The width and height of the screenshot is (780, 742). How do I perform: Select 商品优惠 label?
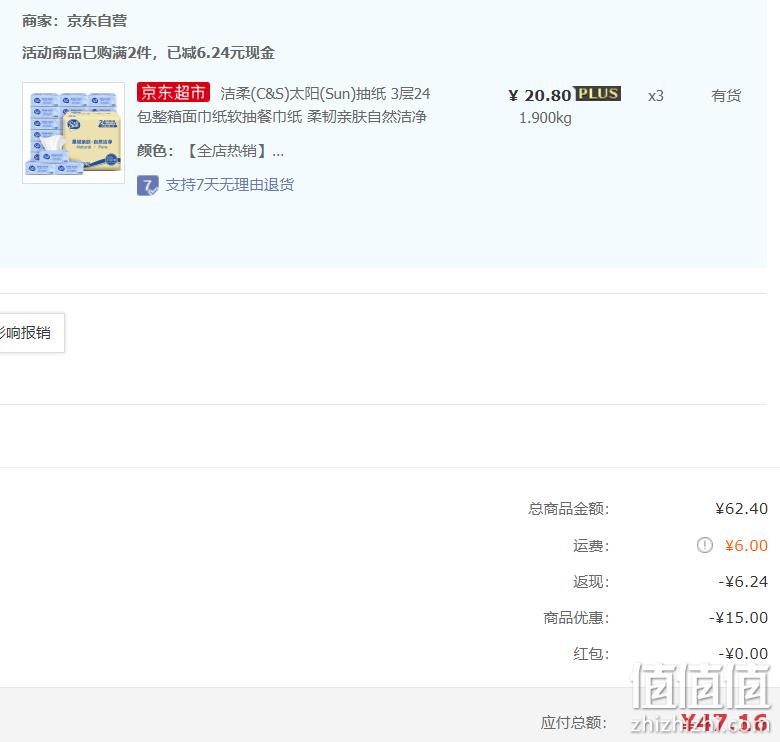click(576, 618)
